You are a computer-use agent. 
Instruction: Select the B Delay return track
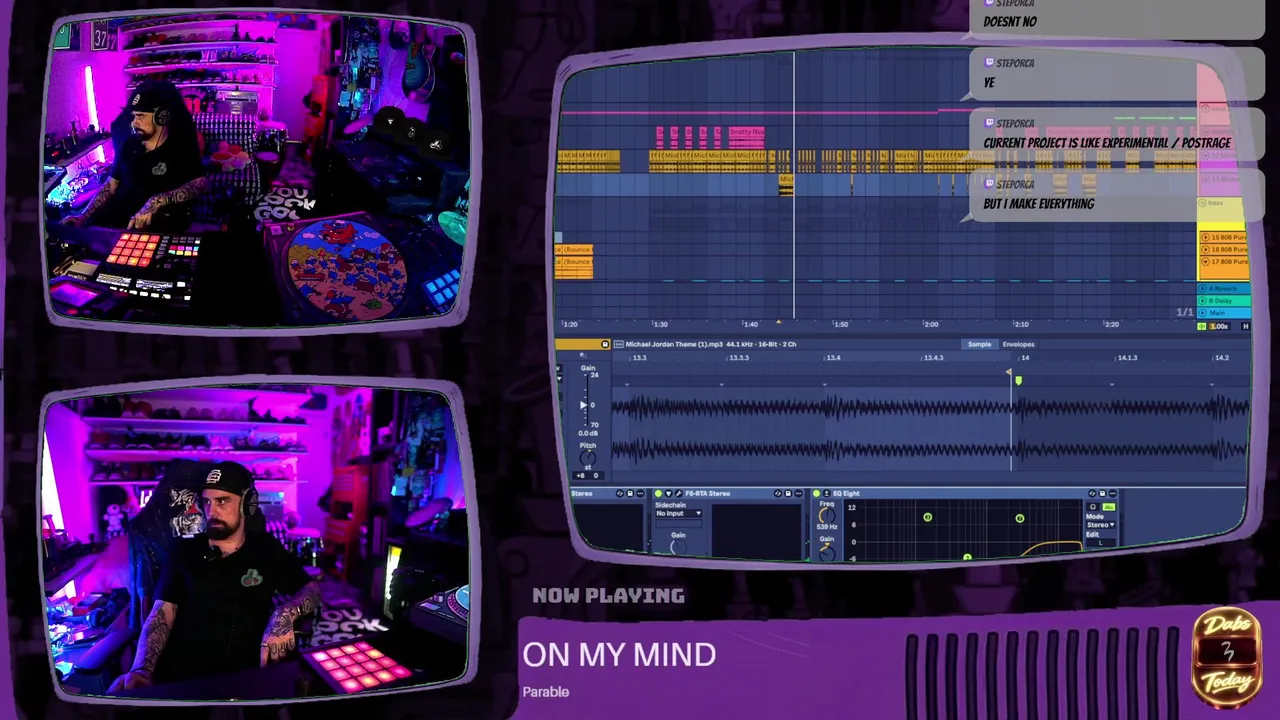coord(1226,300)
